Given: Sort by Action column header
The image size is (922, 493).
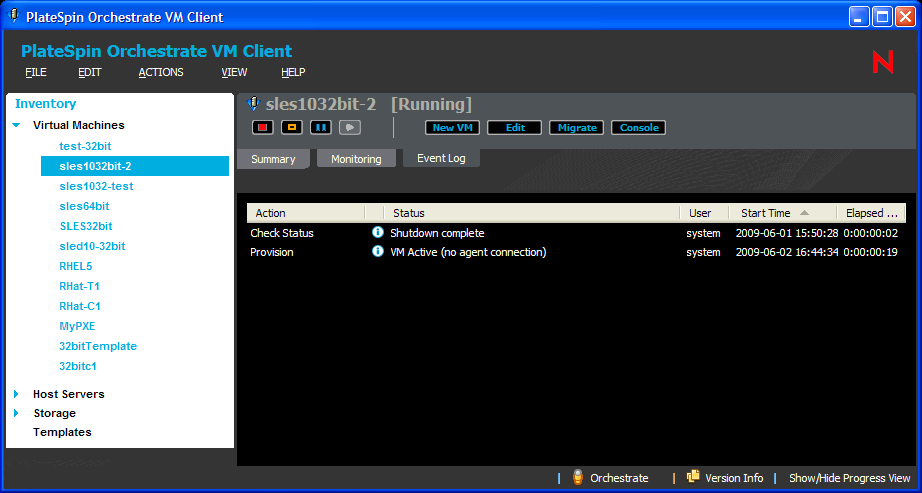Looking at the screenshot, I should (x=306, y=213).
